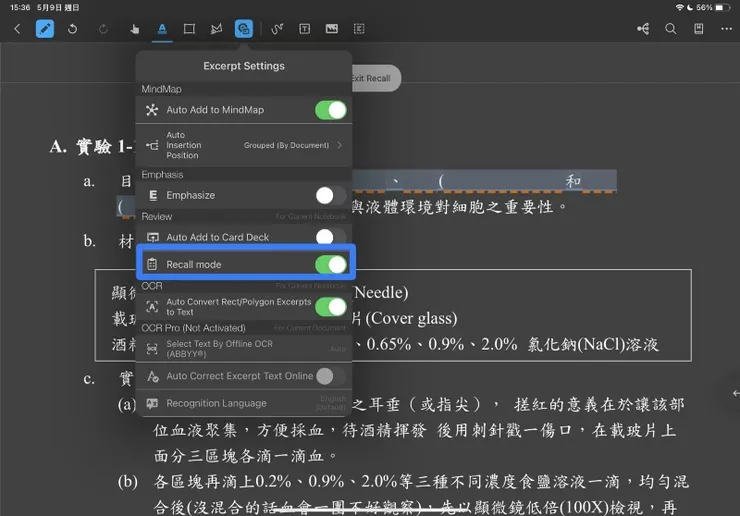Click the Emphasize E icon

click(x=153, y=195)
